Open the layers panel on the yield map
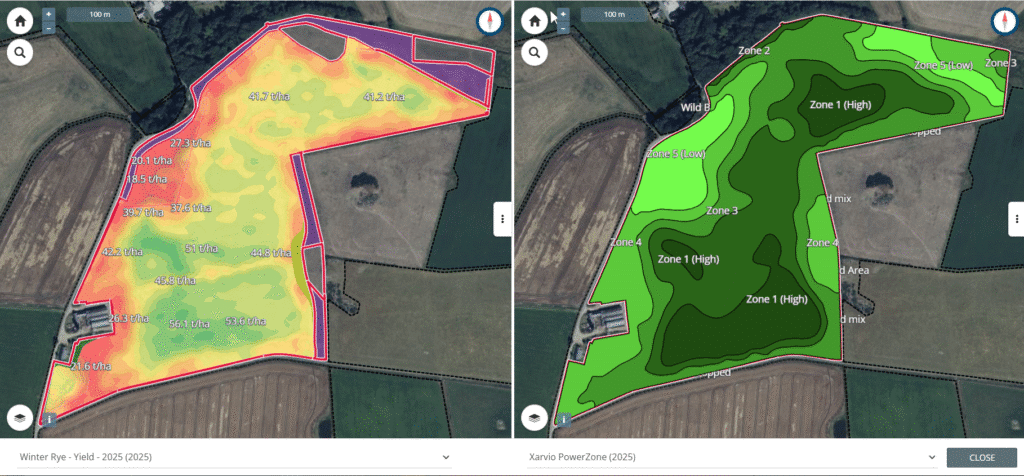 (19, 417)
